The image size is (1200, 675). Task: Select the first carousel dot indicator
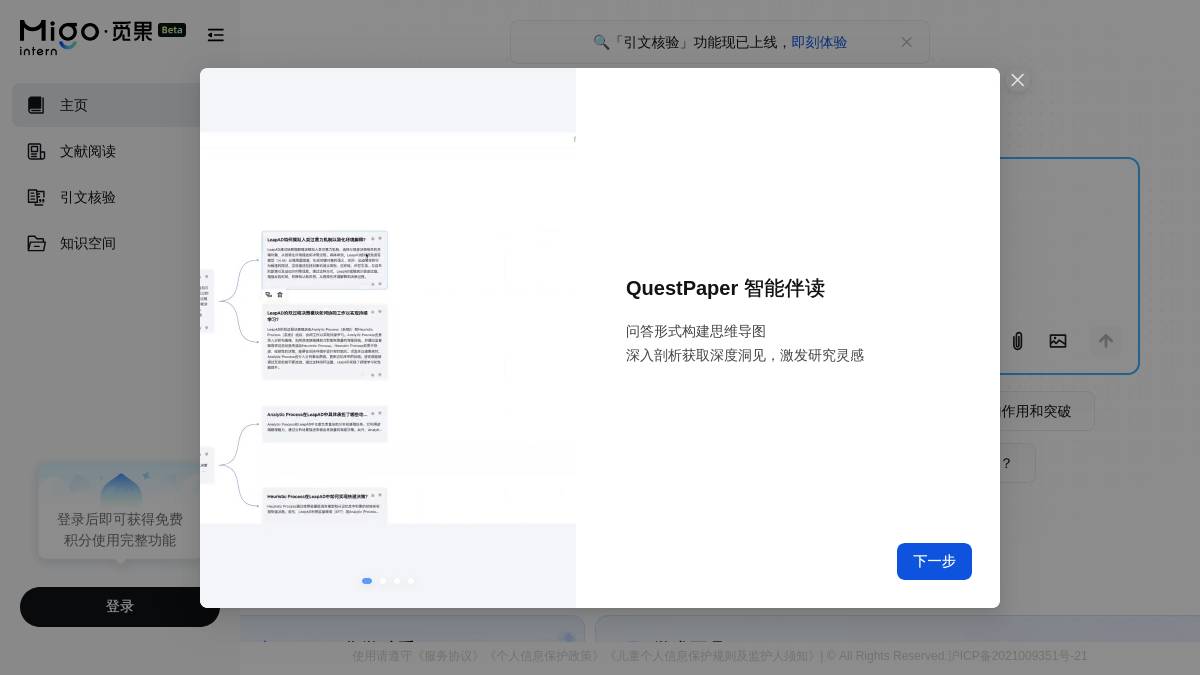tap(367, 581)
